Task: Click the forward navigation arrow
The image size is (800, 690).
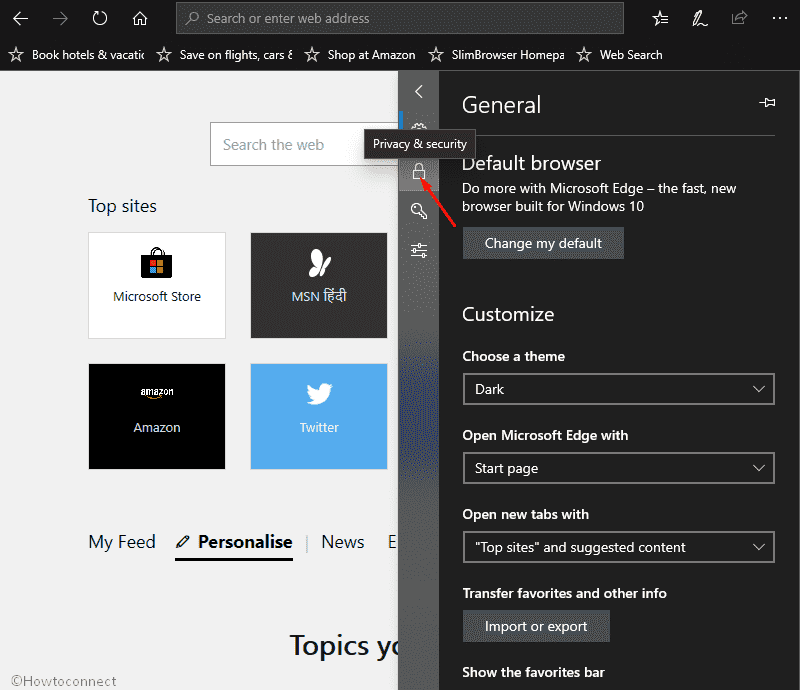Action: pyautogui.click(x=60, y=19)
